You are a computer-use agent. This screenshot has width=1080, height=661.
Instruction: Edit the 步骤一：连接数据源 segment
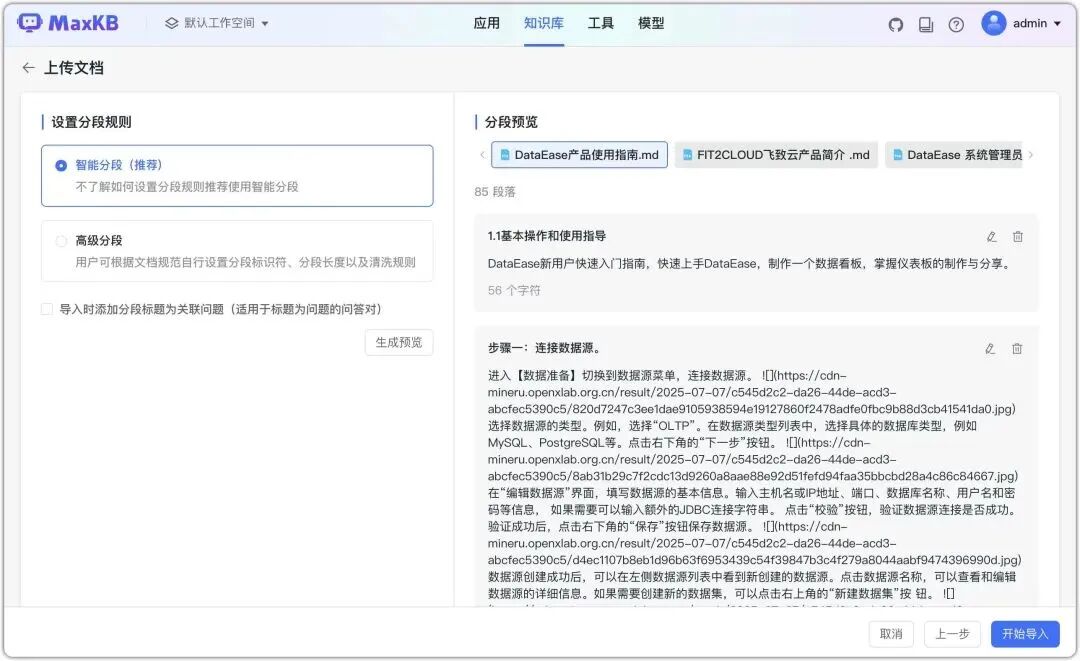990,349
